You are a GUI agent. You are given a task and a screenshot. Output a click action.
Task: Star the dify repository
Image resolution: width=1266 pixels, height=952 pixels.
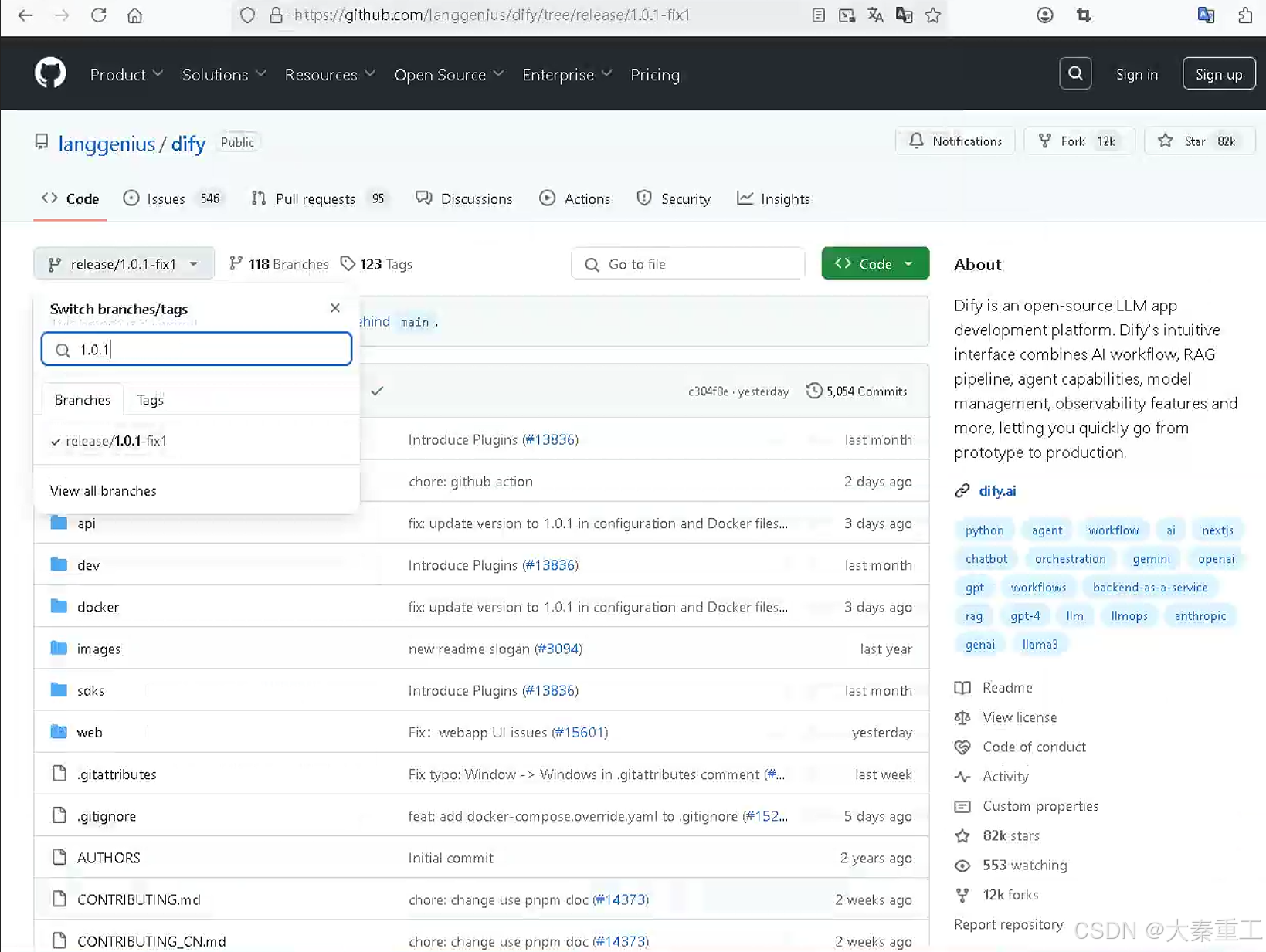click(x=1200, y=141)
